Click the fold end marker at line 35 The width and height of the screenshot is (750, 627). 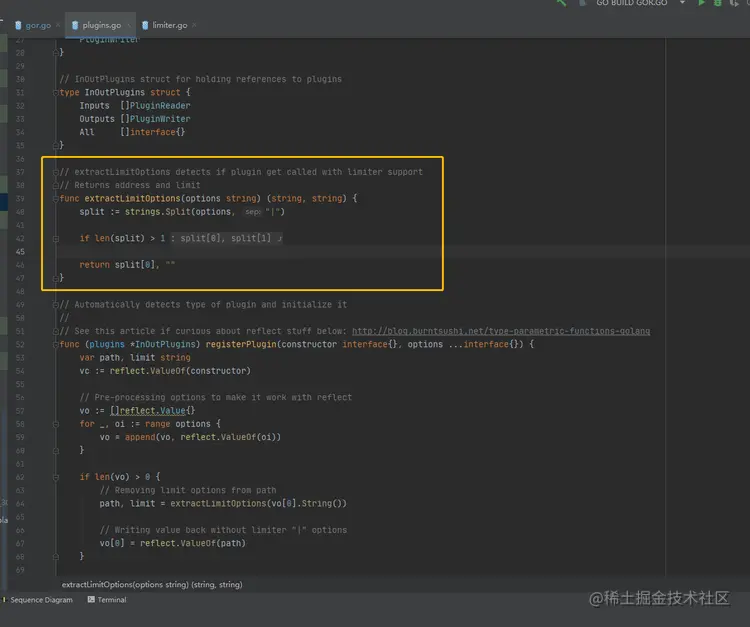tap(56, 145)
